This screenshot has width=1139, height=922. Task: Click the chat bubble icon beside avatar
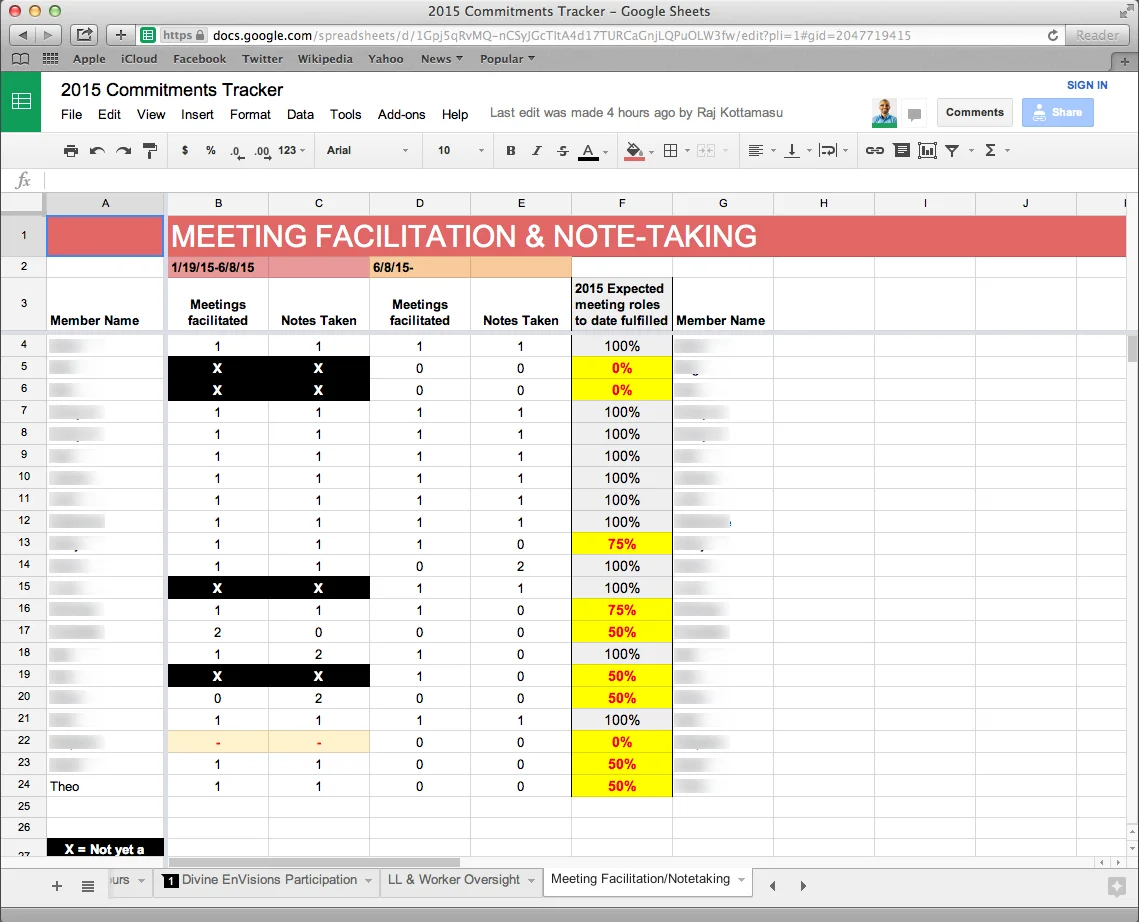(x=915, y=114)
